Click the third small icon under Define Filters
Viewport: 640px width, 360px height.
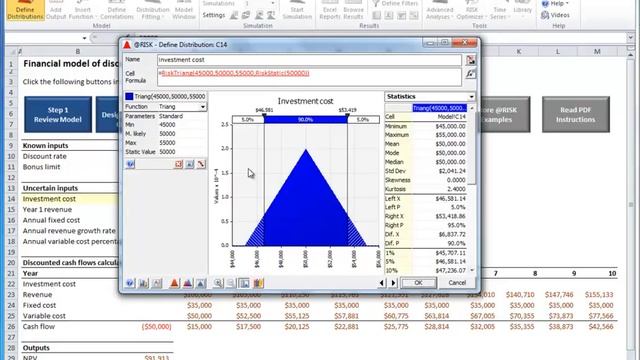402,16
